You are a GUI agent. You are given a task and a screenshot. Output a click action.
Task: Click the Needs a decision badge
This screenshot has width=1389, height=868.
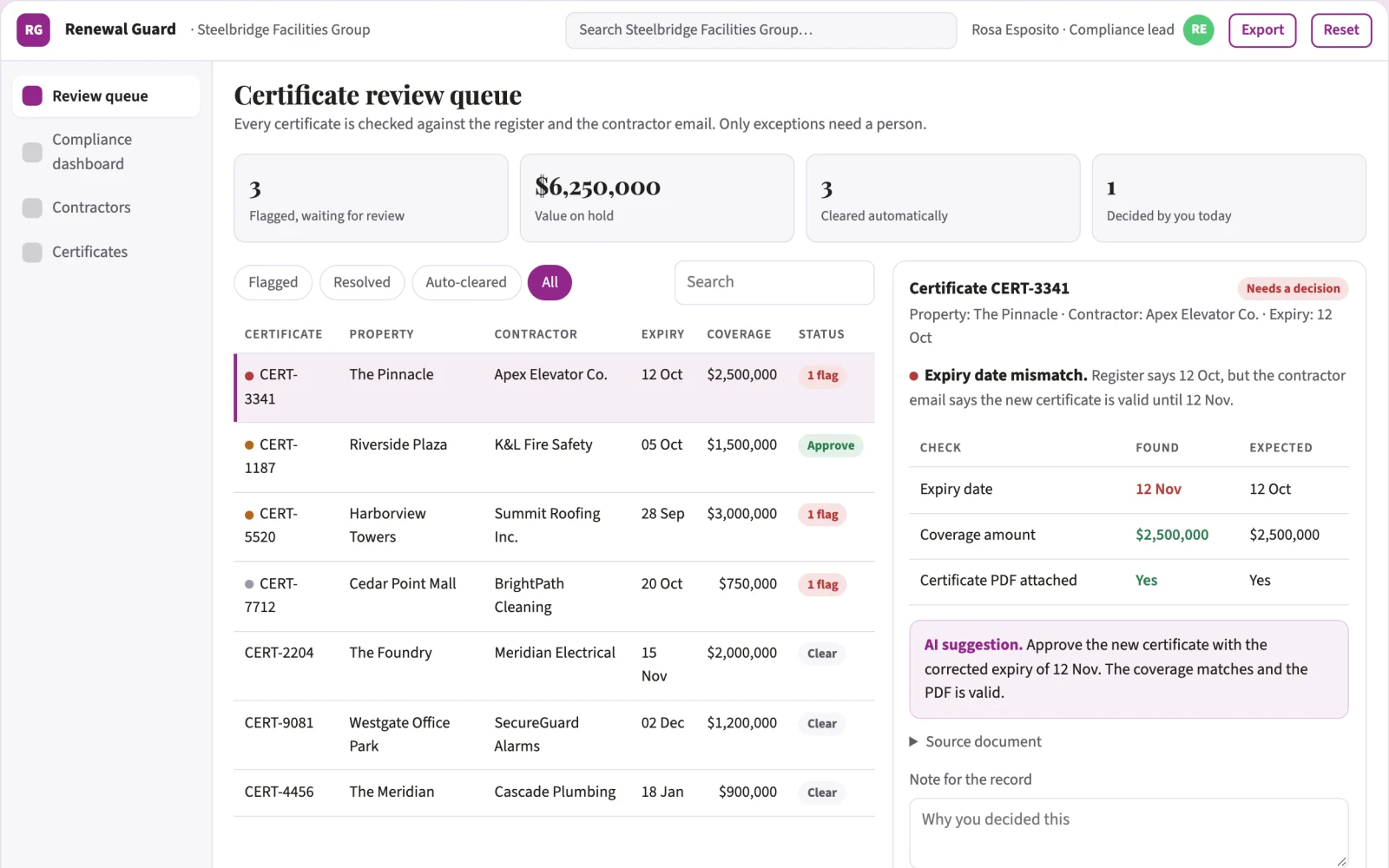coord(1293,288)
